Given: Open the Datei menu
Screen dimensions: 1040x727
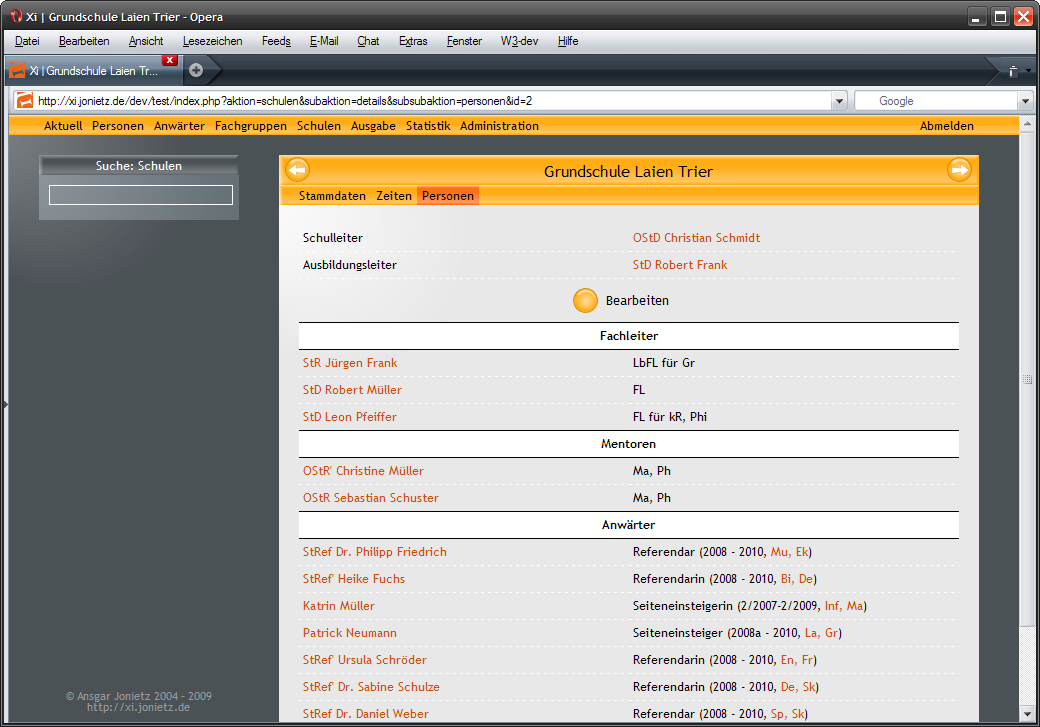Looking at the screenshot, I should (27, 41).
